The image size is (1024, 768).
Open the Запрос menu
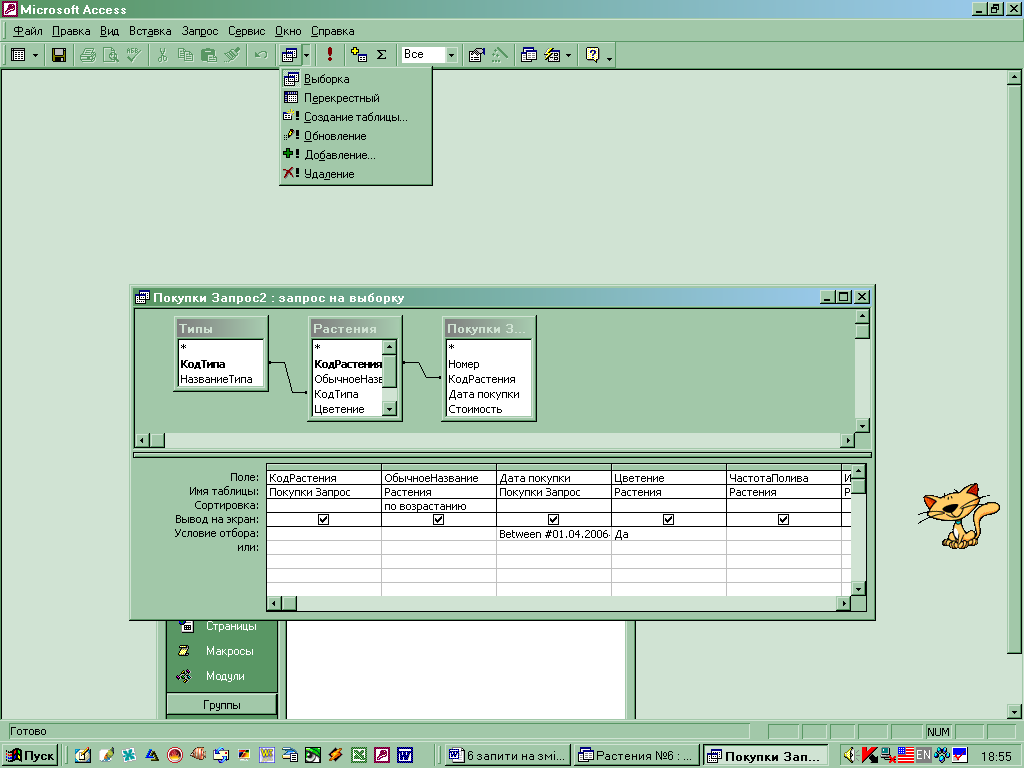(199, 31)
